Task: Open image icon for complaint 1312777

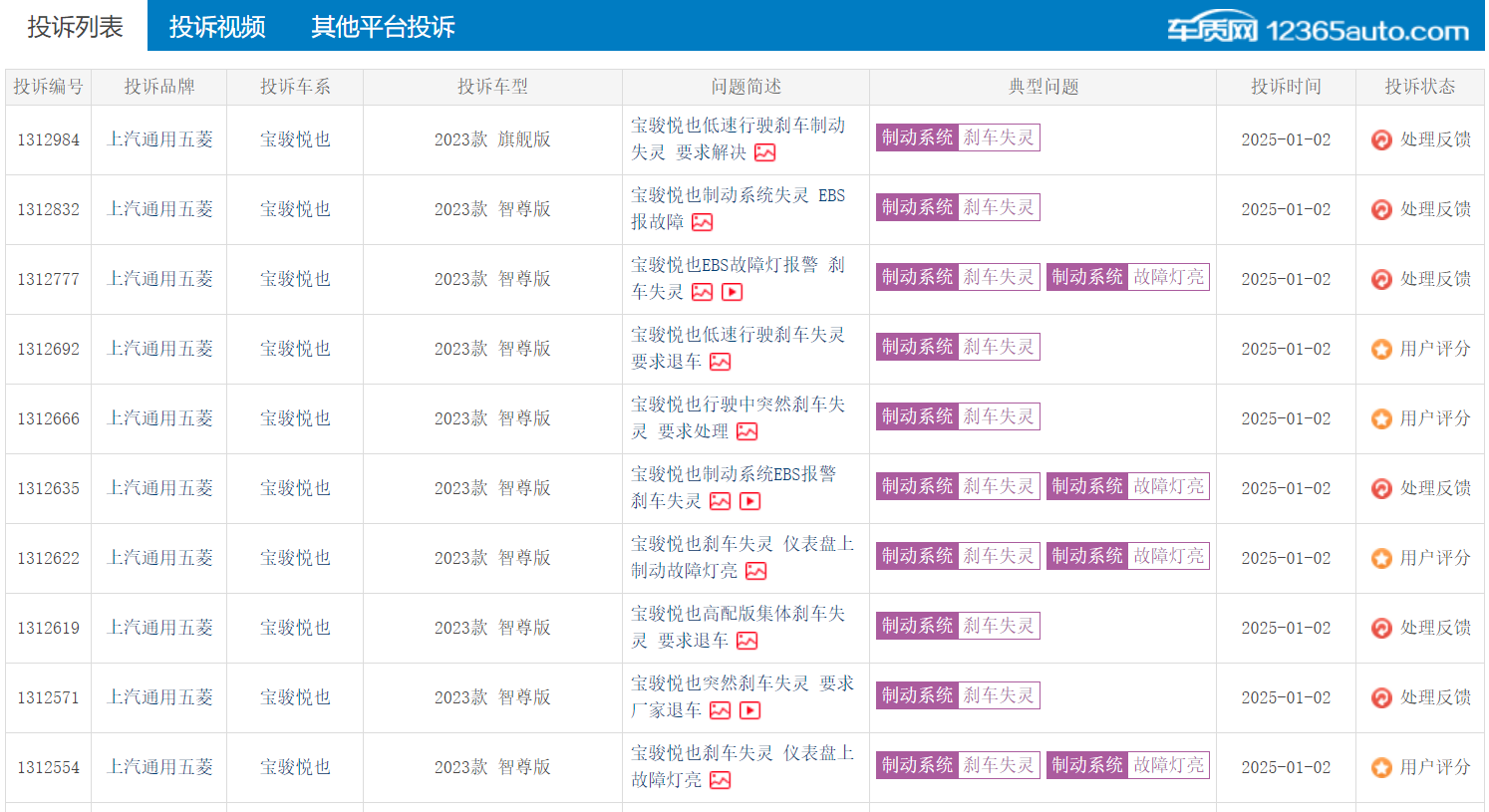Action: 703,292
